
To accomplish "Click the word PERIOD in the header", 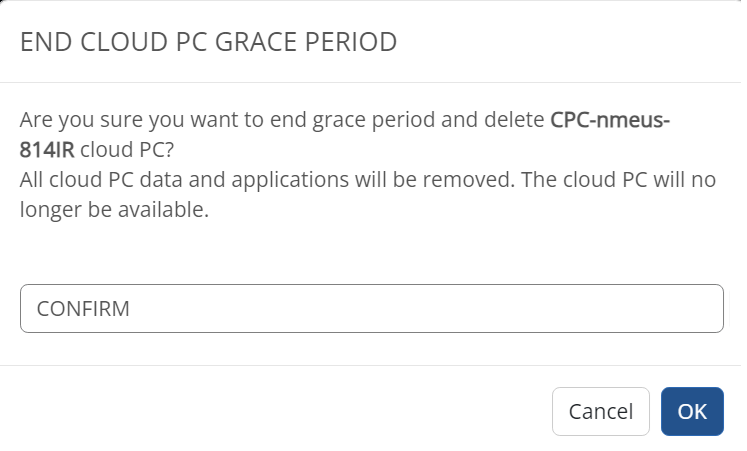I will click(351, 42).
